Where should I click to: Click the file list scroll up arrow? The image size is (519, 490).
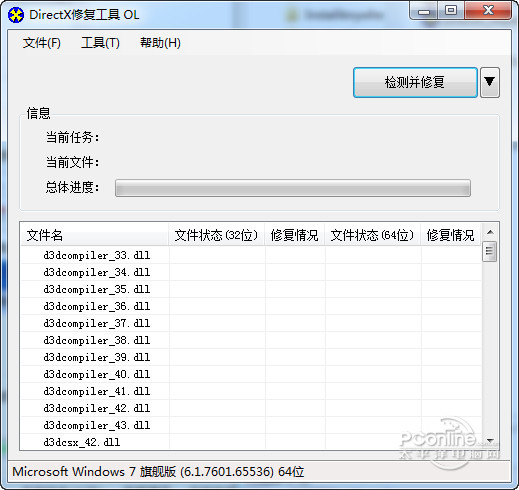[x=490, y=232]
